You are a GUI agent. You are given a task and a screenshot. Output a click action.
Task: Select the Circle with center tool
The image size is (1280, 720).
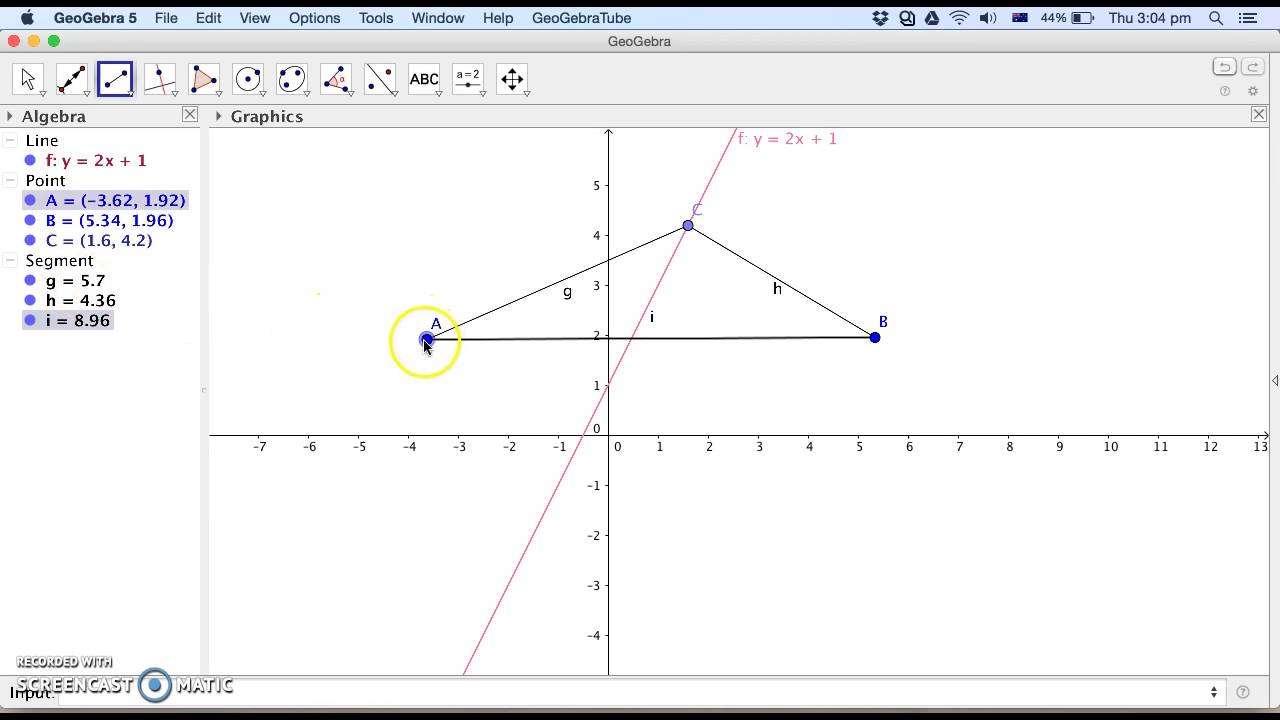tap(248, 79)
